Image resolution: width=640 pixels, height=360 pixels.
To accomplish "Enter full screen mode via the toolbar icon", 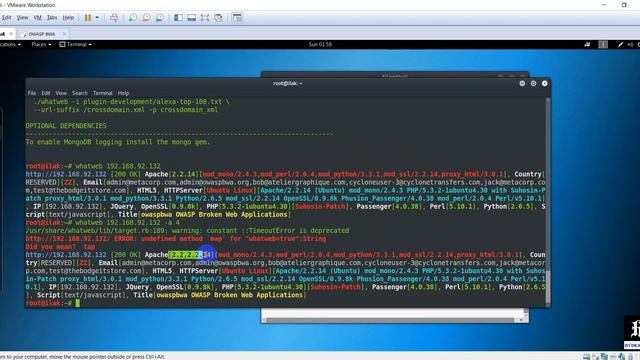I will pos(205,18).
